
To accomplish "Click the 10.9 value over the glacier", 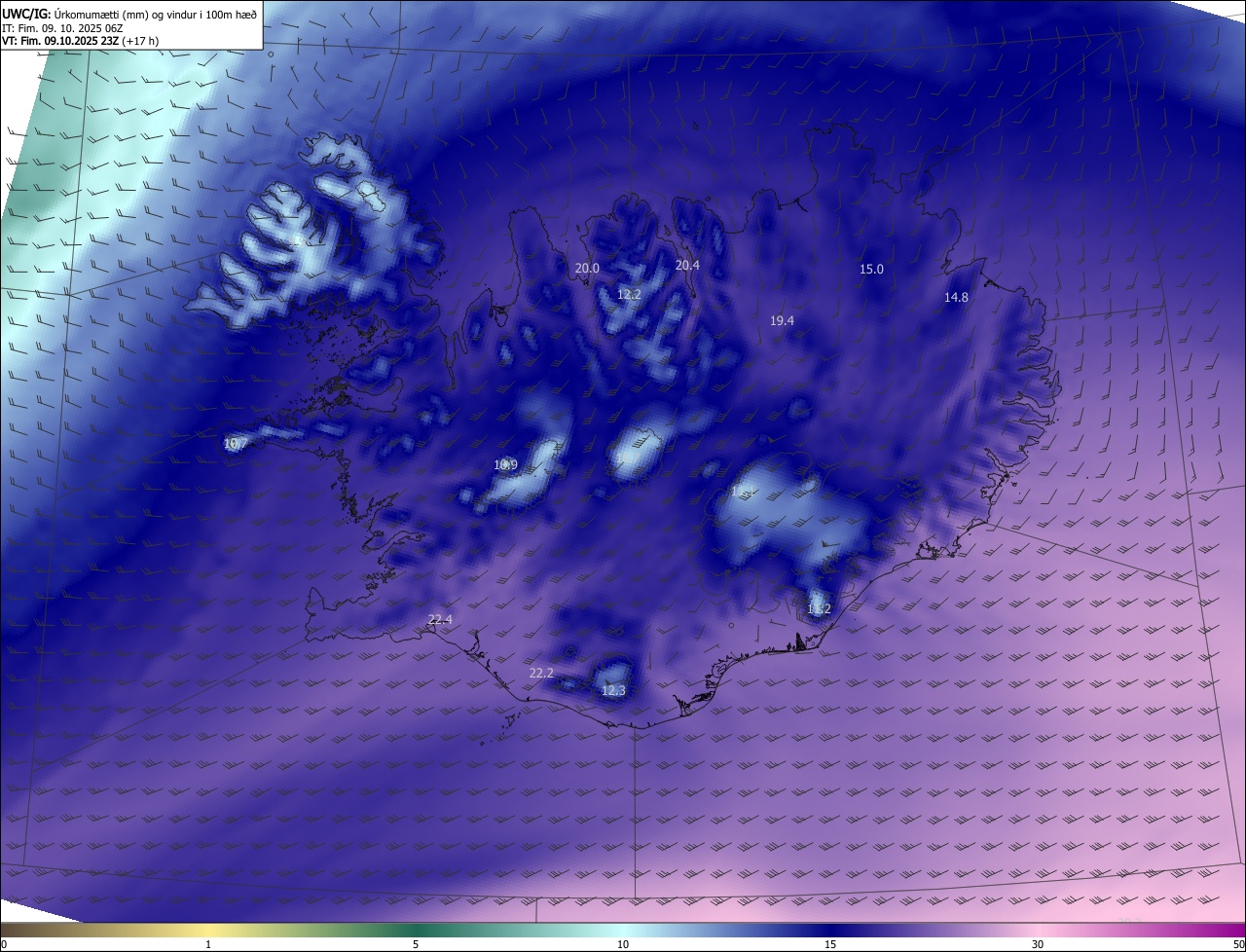I will pyautogui.click(x=505, y=465).
